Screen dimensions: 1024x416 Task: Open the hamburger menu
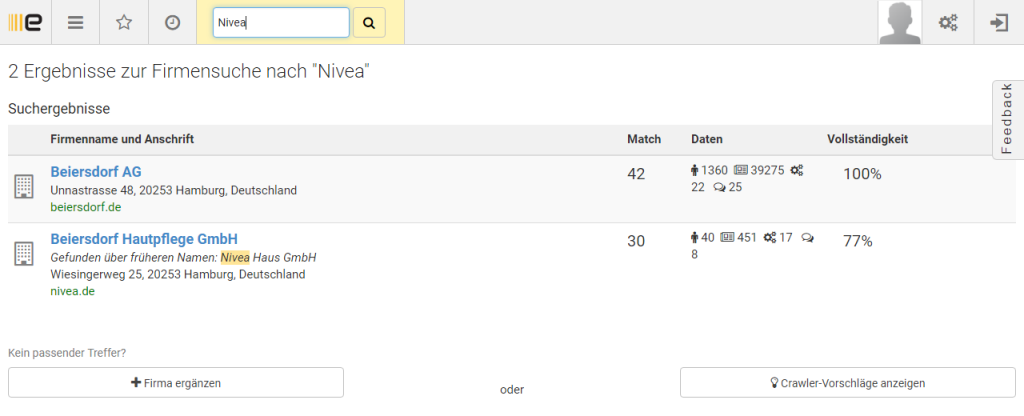tap(75, 22)
